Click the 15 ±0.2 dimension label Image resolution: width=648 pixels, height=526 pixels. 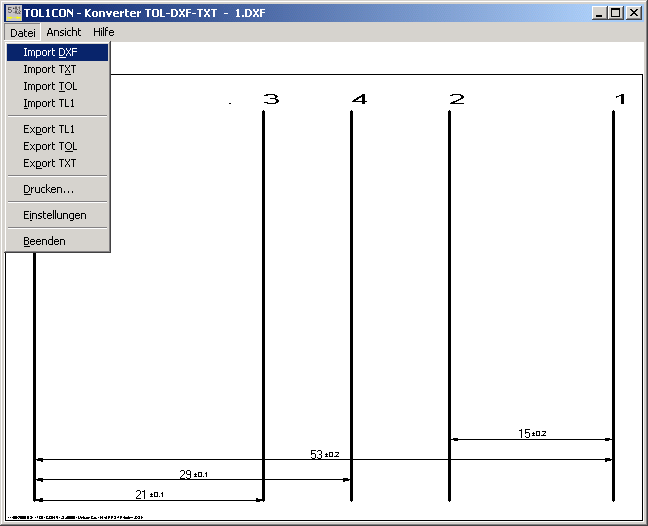click(x=531, y=433)
